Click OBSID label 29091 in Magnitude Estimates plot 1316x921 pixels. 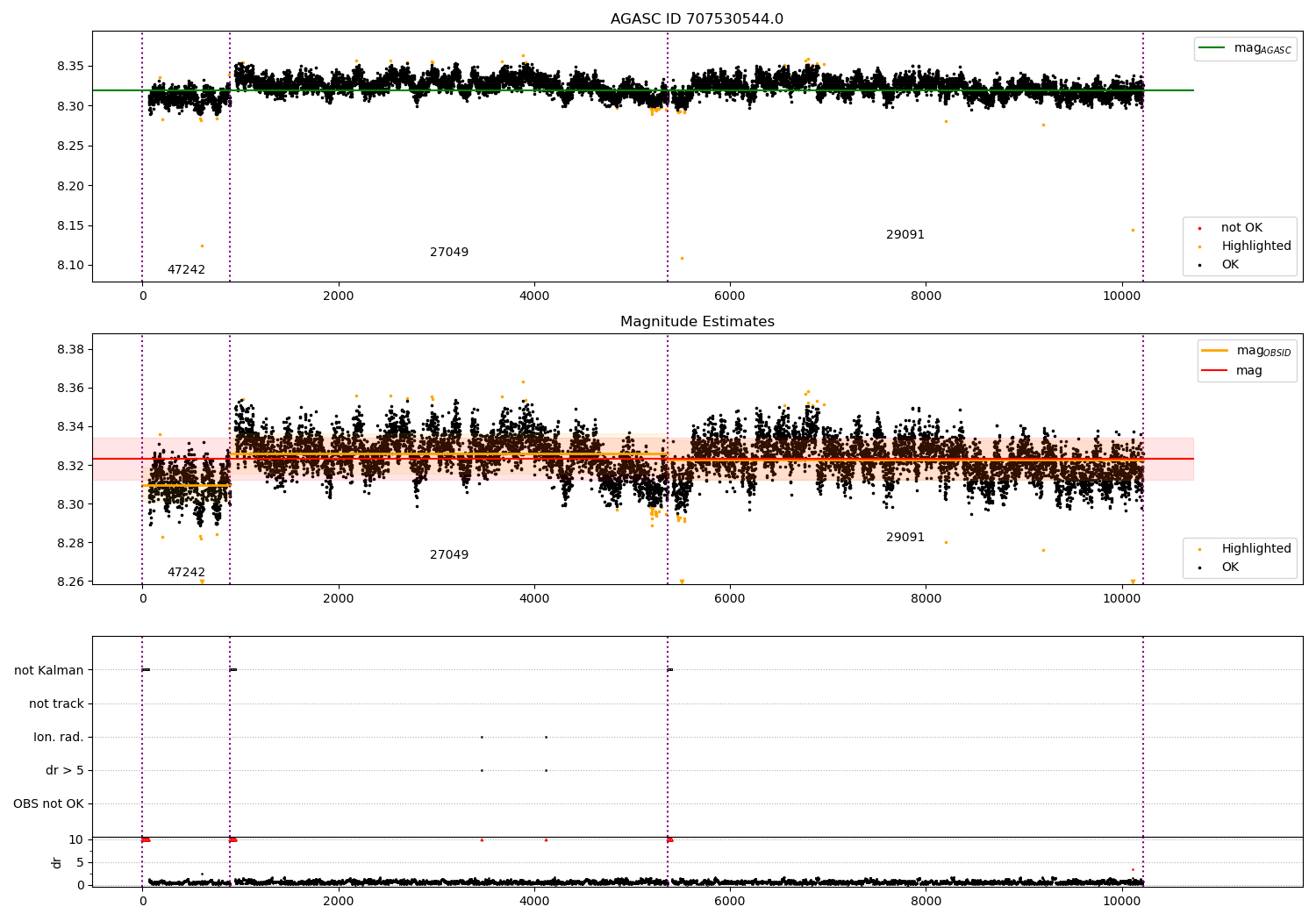[905, 538]
